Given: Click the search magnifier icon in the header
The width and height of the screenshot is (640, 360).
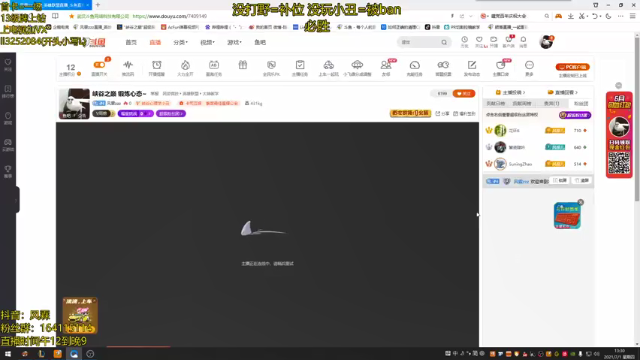Looking at the screenshot, I should click(444, 42).
